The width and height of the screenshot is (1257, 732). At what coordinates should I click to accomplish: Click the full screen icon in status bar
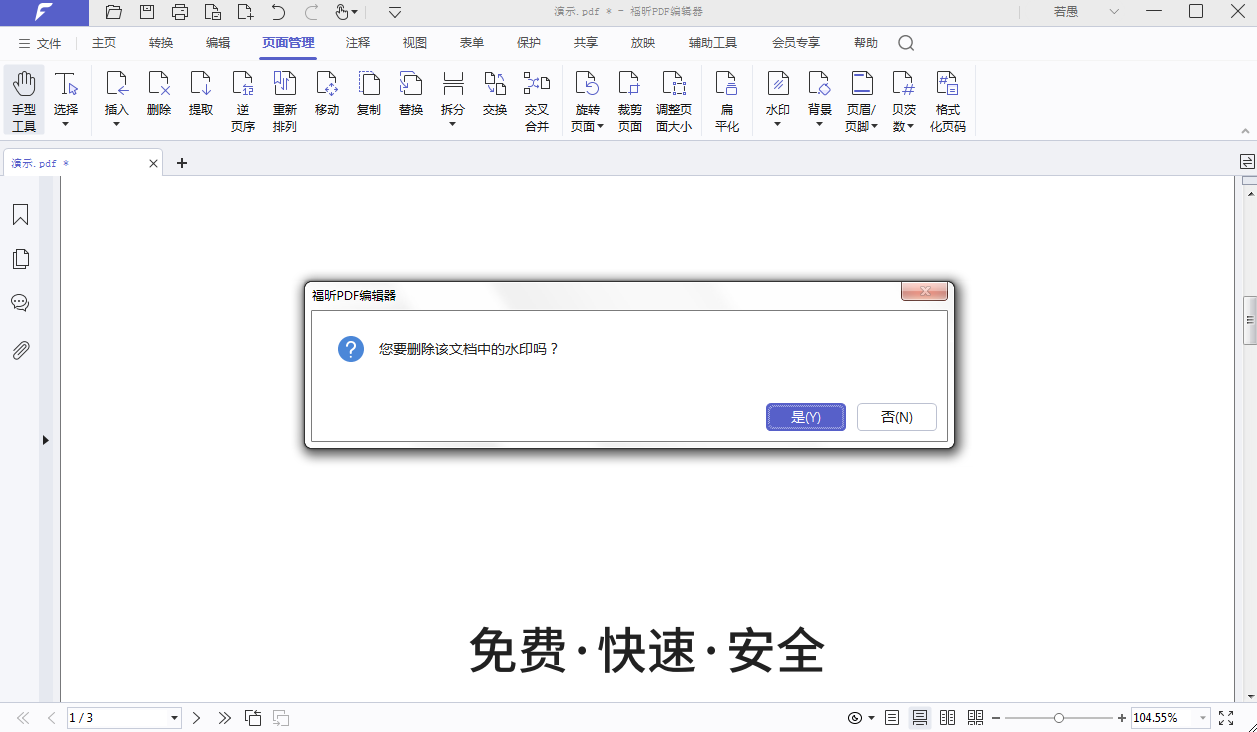(1226, 718)
